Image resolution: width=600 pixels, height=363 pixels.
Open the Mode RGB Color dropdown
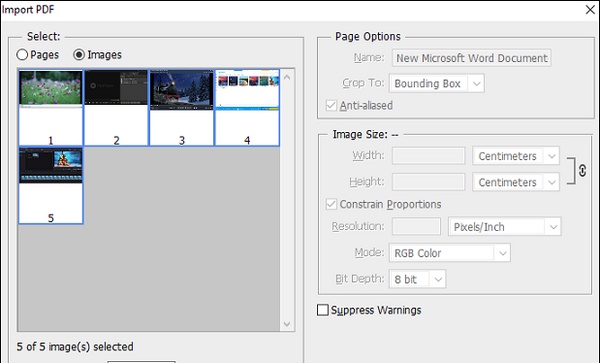450,253
